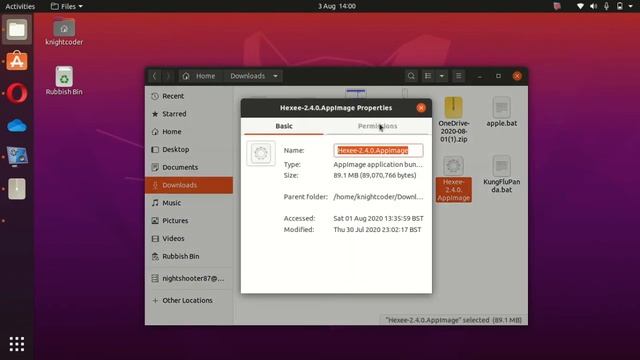Click the Modified date value
The height and width of the screenshot is (360, 640).
tap(377, 229)
